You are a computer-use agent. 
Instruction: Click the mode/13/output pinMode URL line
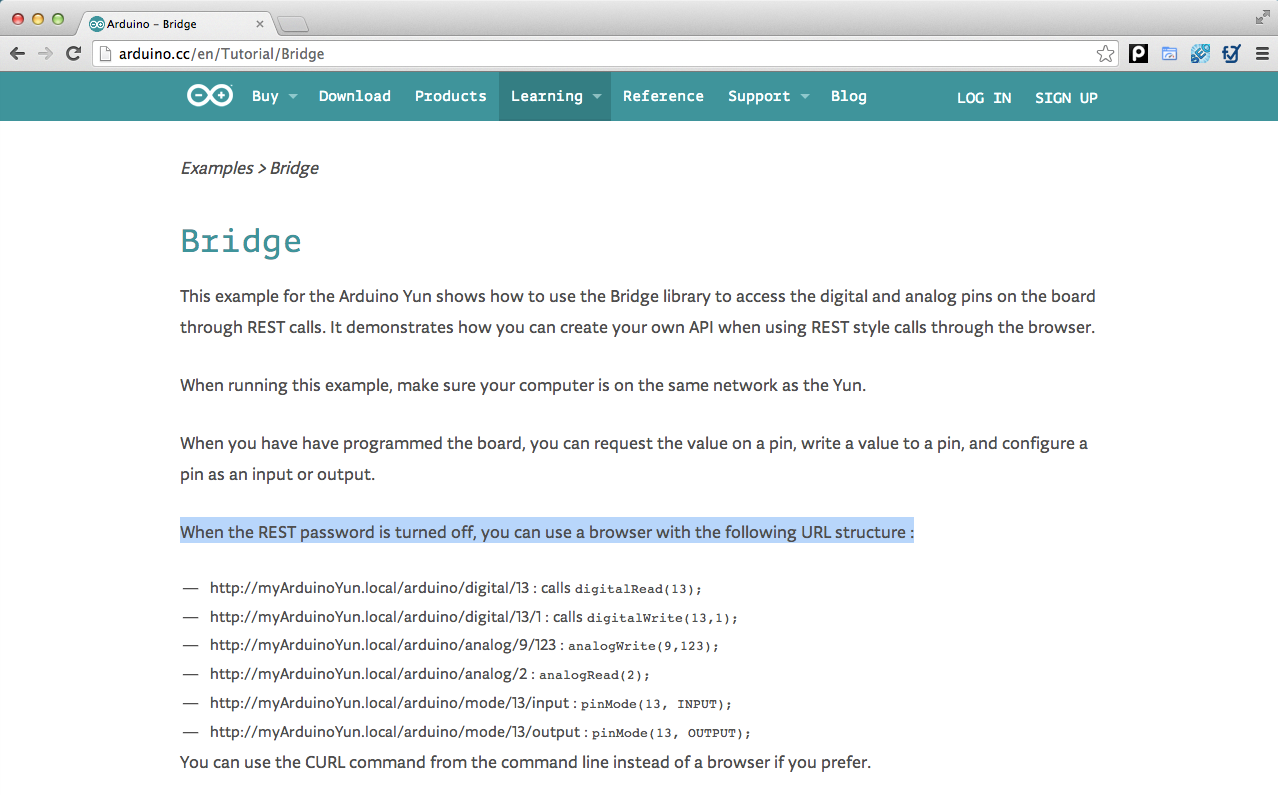tap(480, 732)
